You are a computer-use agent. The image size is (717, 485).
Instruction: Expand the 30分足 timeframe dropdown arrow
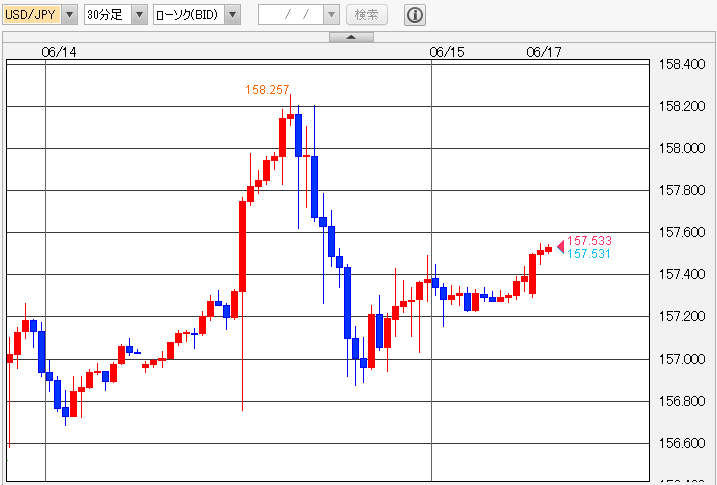[x=139, y=15]
